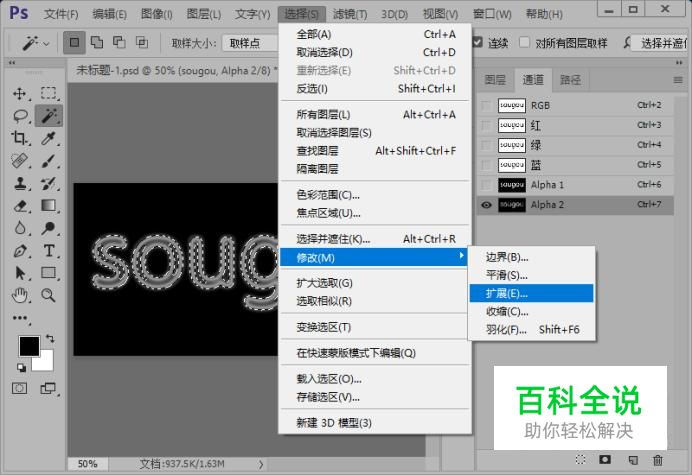The image size is (692, 475).
Task: Toggle visibility of RGB channel
Action: [486, 106]
